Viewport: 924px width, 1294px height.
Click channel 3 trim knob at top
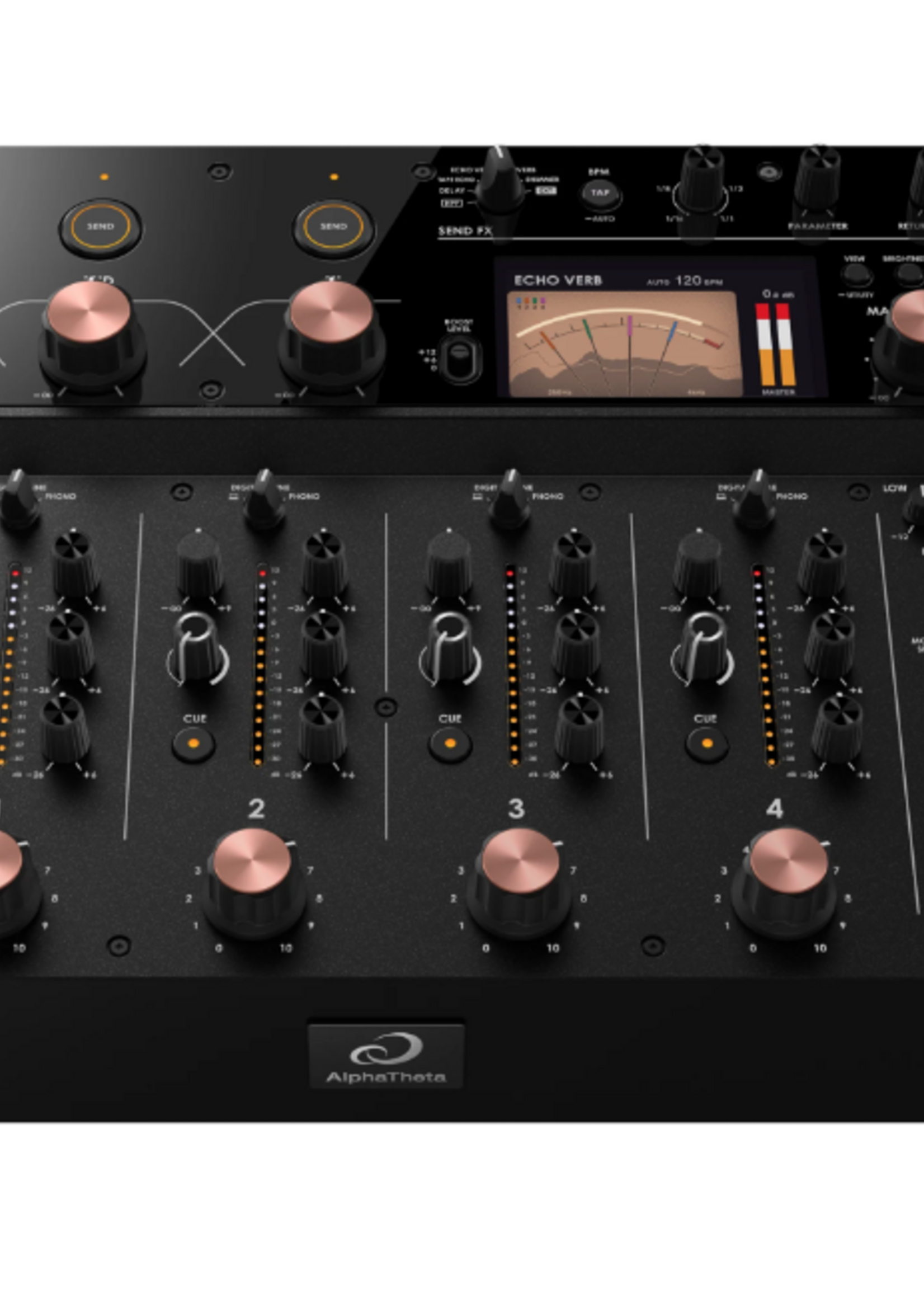[x=449, y=563]
